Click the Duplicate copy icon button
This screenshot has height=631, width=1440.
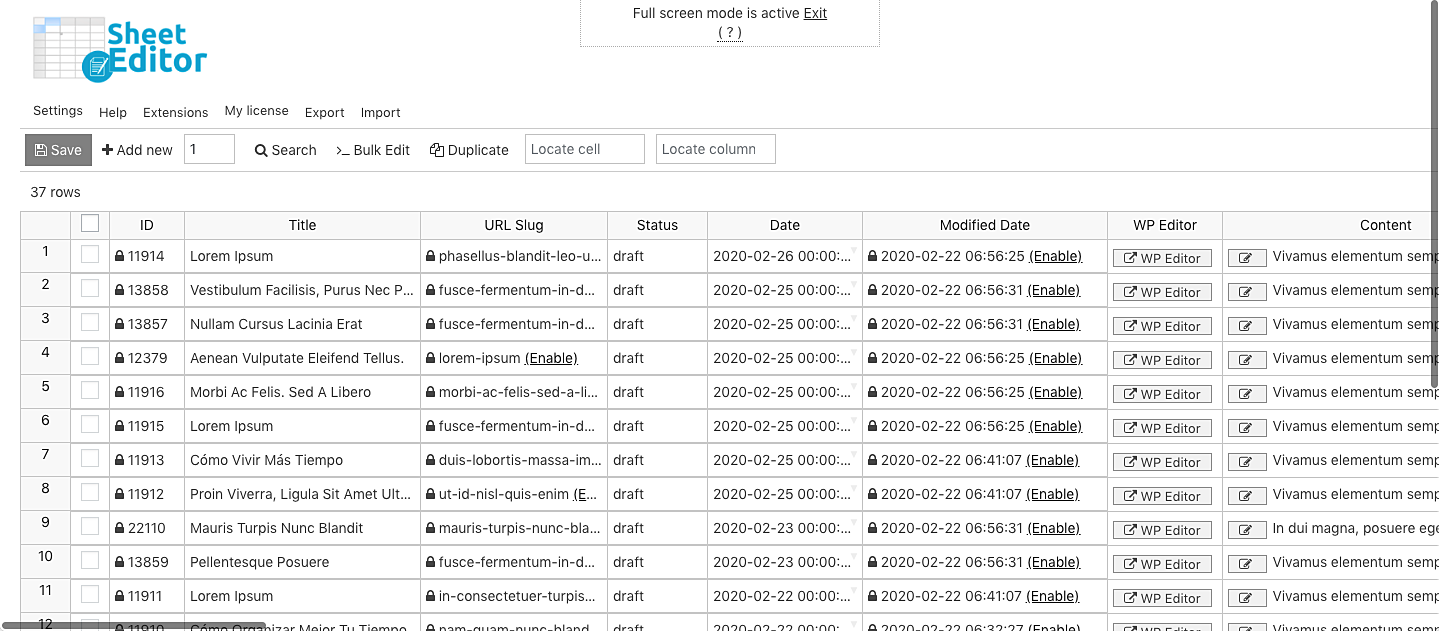coord(469,150)
